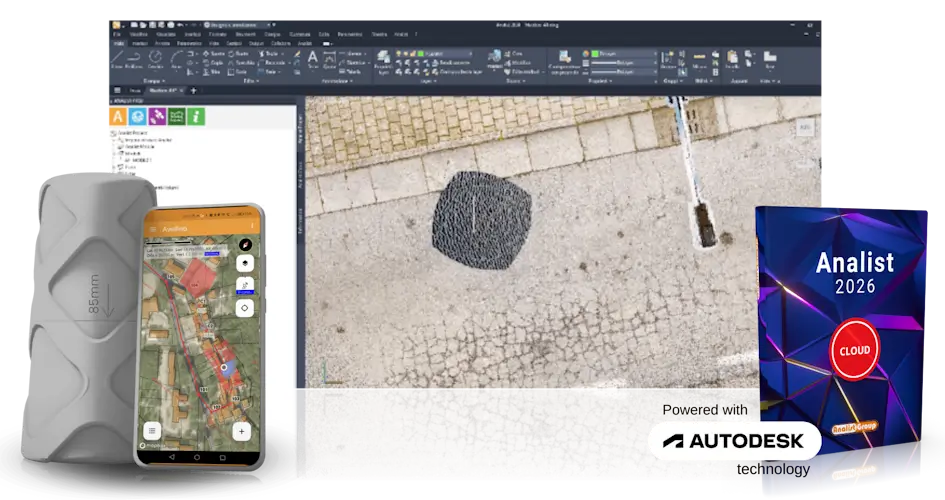The height and width of the screenshot is (500, 945).
Task: Click the Undo arrow in quick access toolbar
Action: click(180, 25)
